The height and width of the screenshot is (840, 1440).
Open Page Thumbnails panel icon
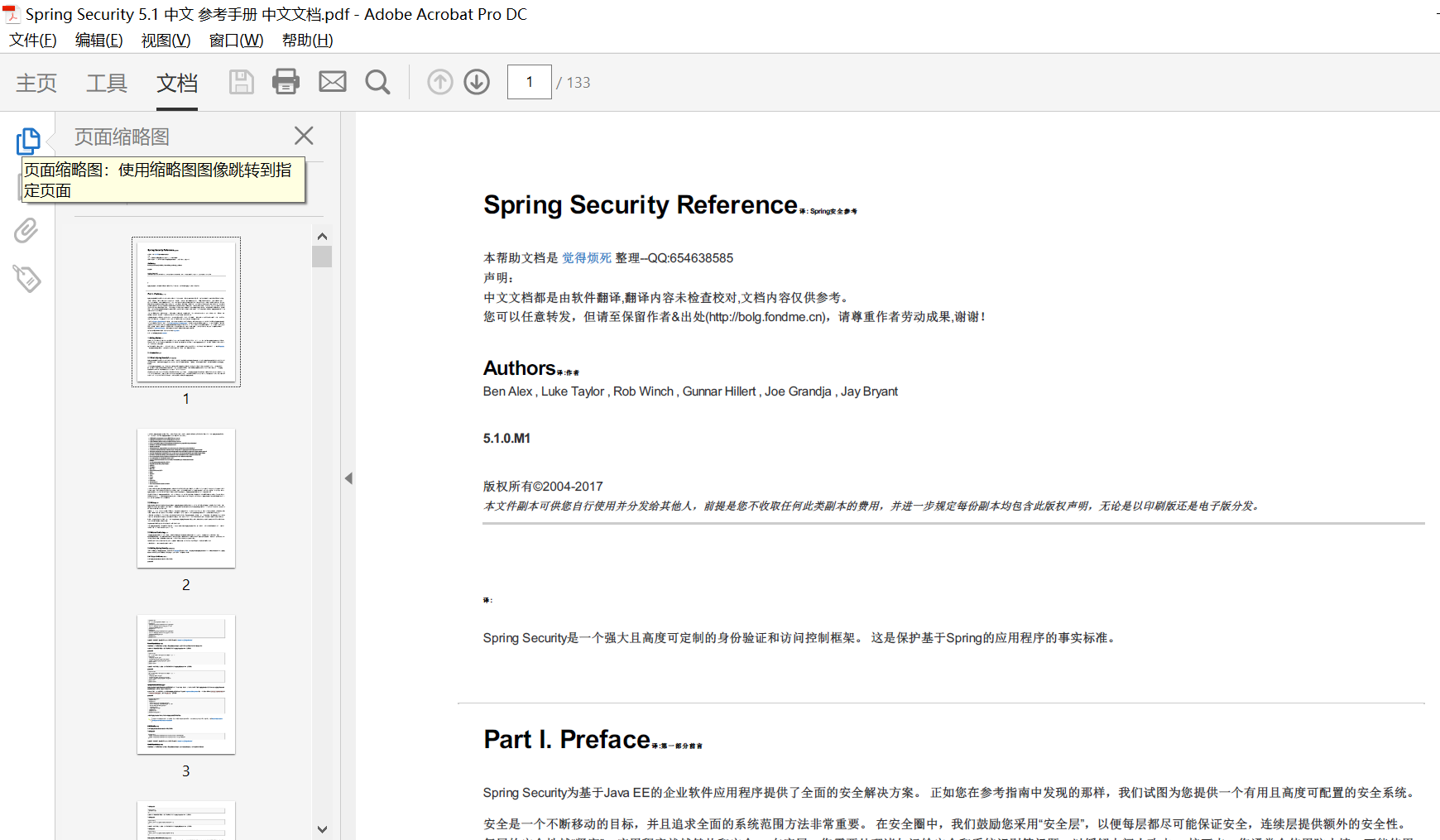click(28, 141)
